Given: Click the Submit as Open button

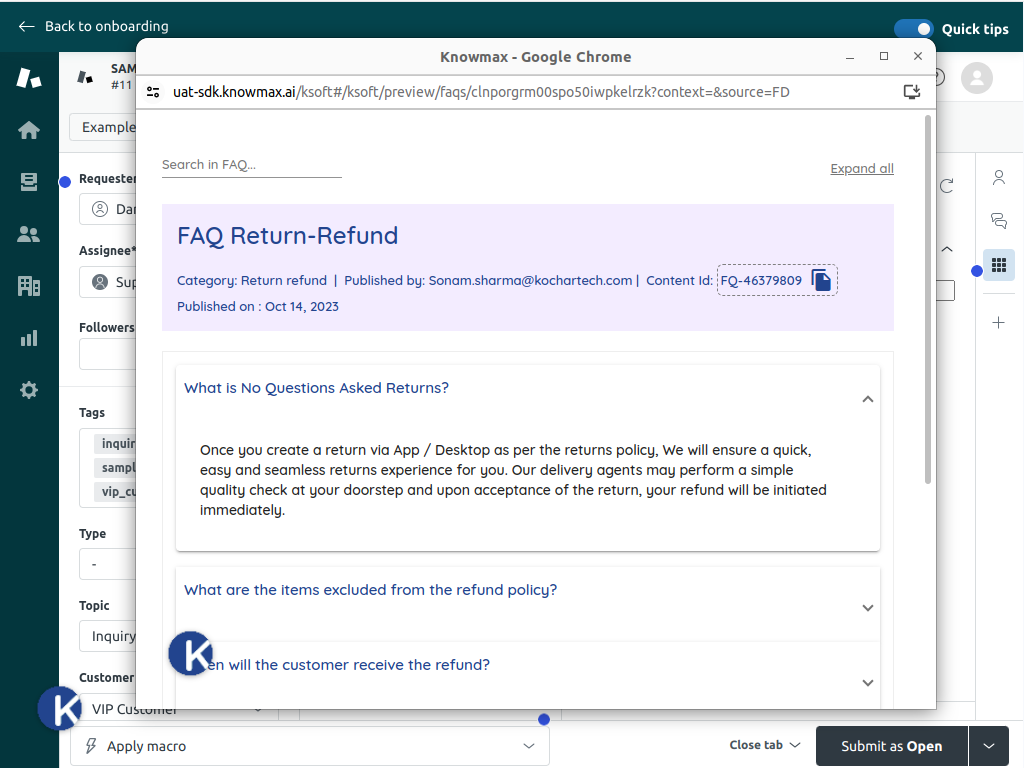Looking at the screenshot, I should point(891,746).
